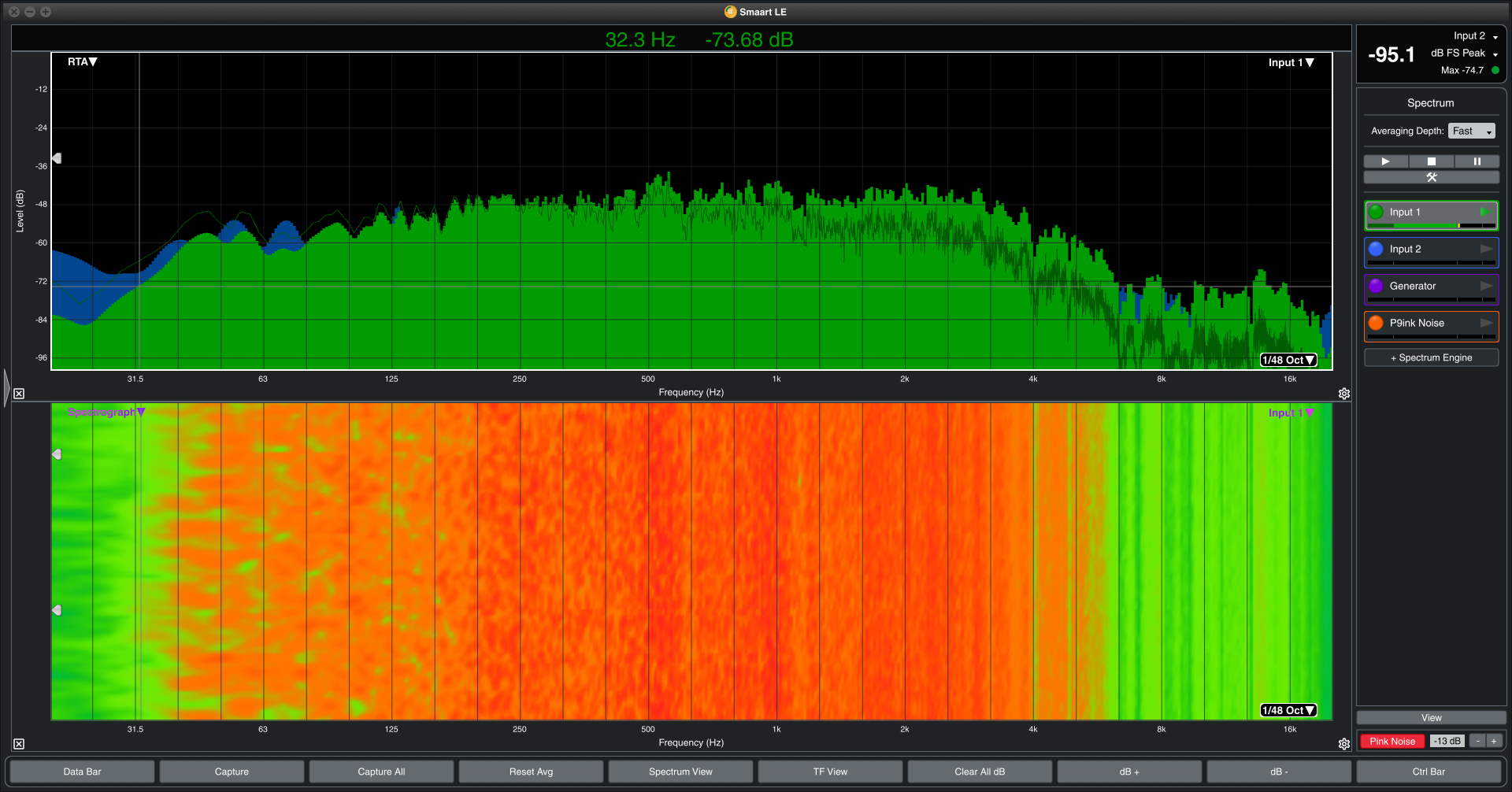This screenshot has height=792, width=1512.
Task: Increase generator level with plus button
Action: pos(1493,741)
